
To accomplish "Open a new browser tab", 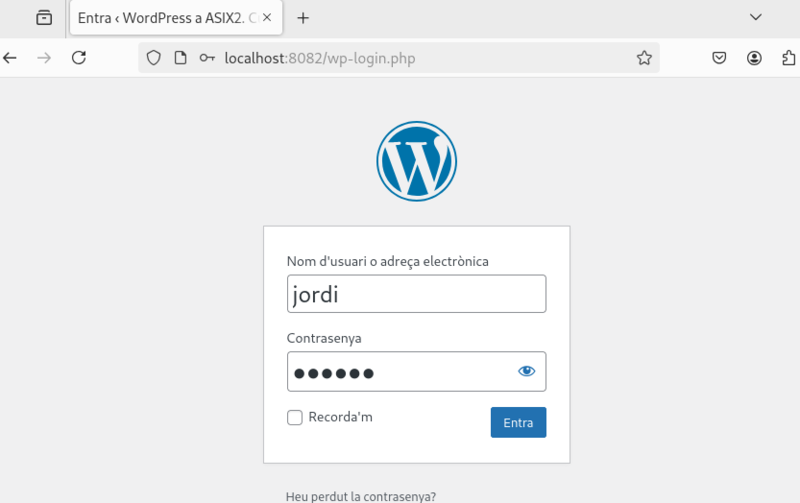I will click(303, 18).
